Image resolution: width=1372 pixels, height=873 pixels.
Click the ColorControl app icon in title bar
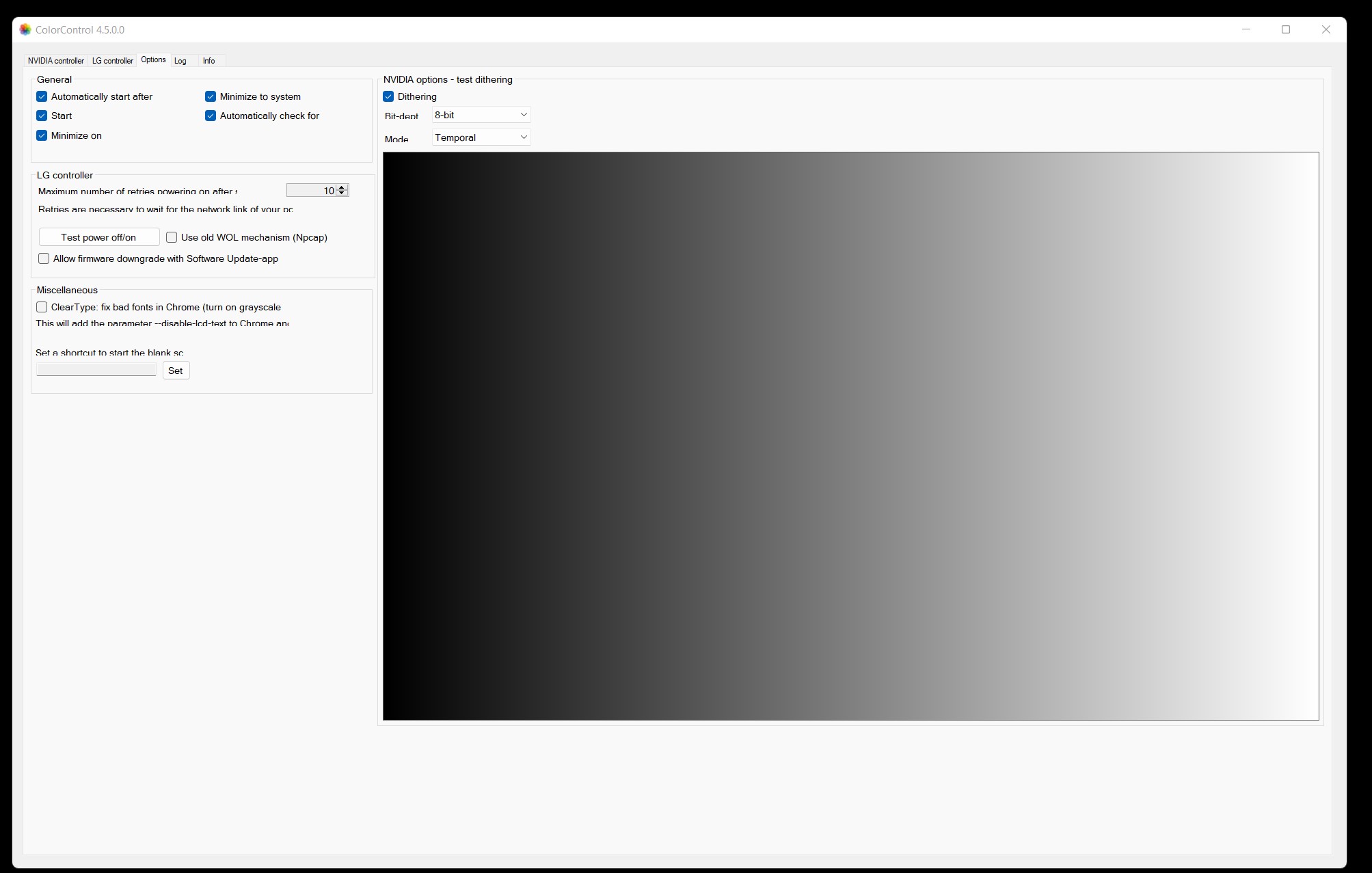pyautogui.click(x=25, y=29)
